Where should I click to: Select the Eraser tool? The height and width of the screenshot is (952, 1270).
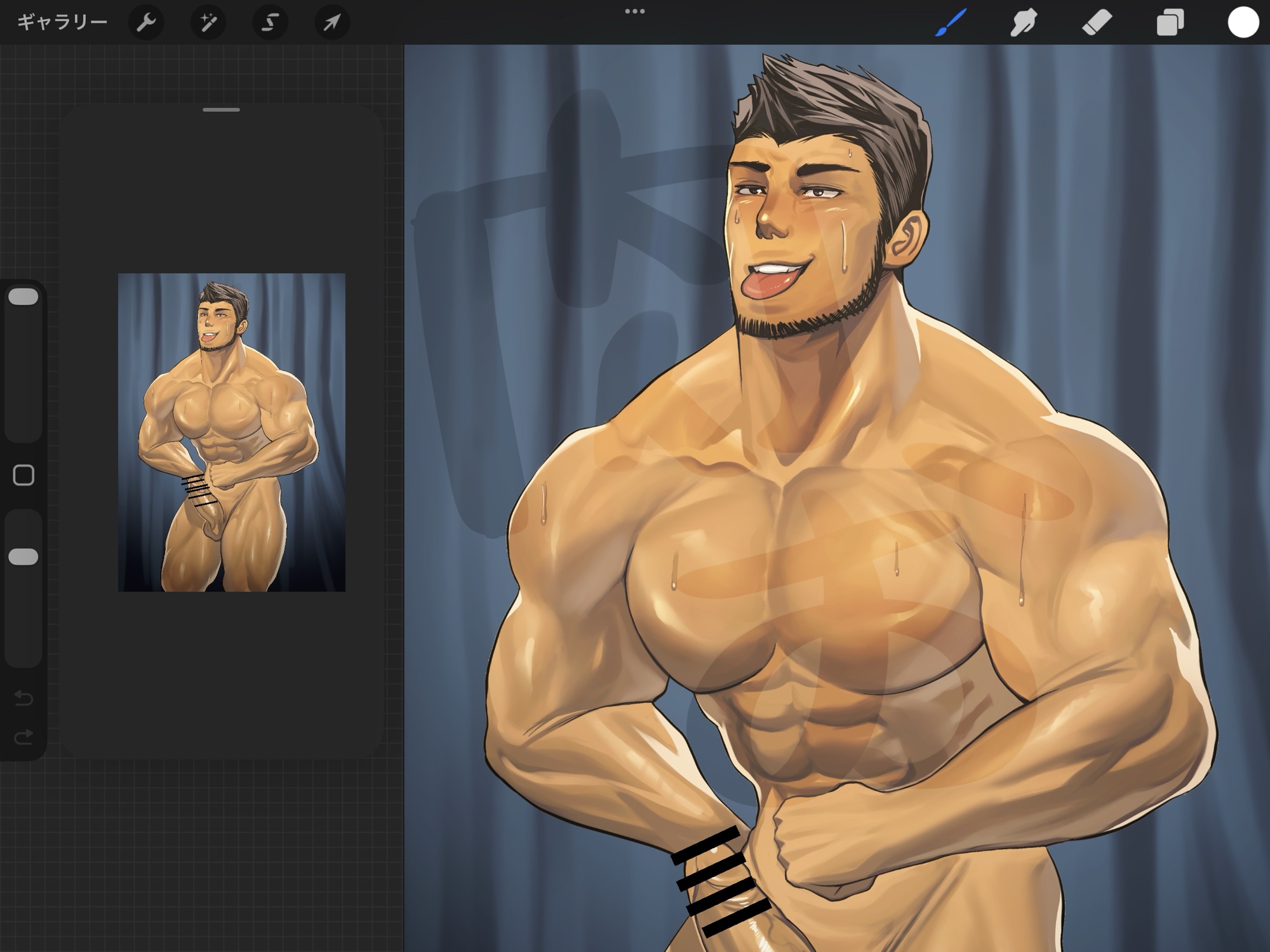(1097, 23)
